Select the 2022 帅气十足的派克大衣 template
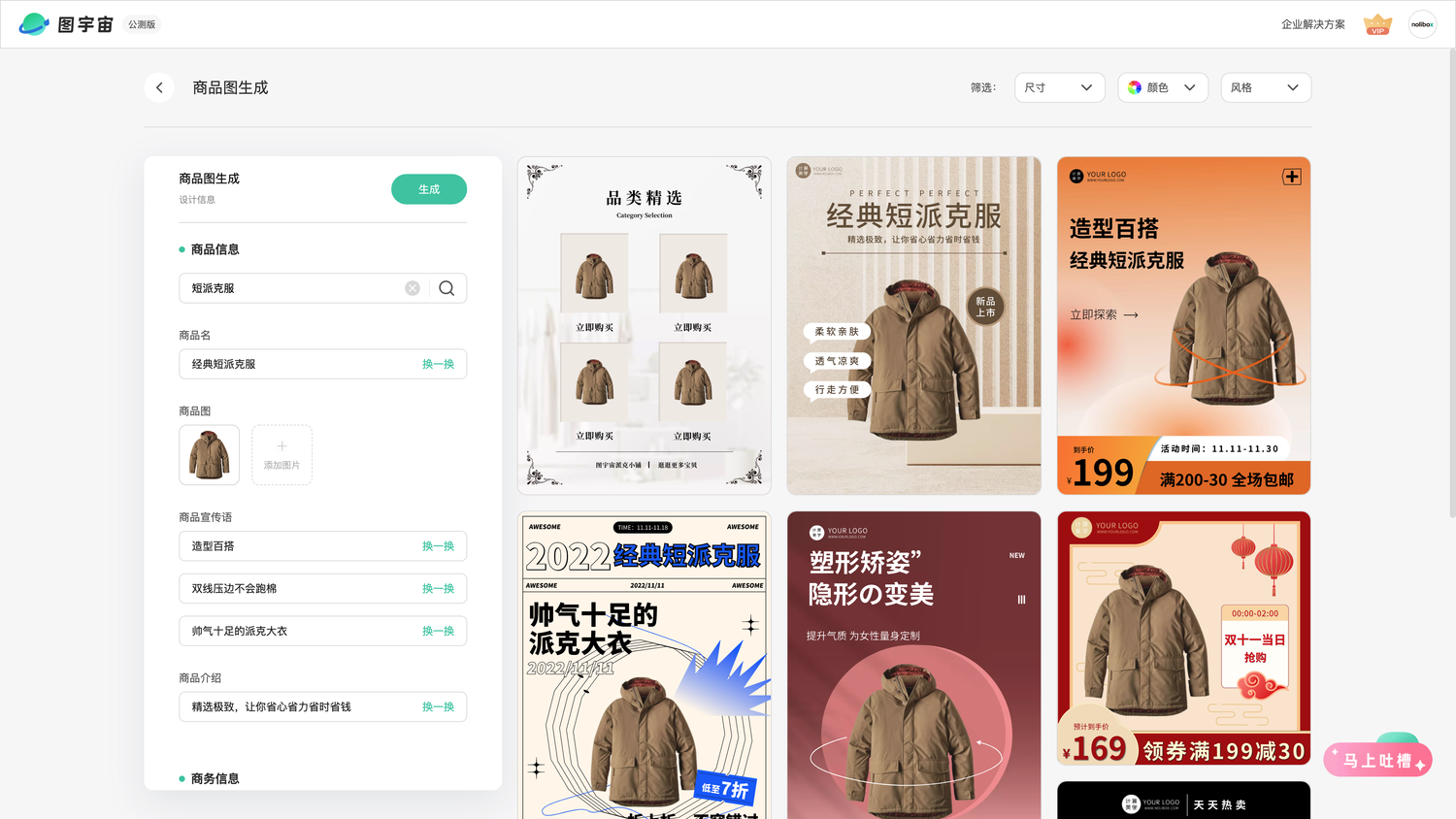1456x819 pixels. [x=645, y=666]
